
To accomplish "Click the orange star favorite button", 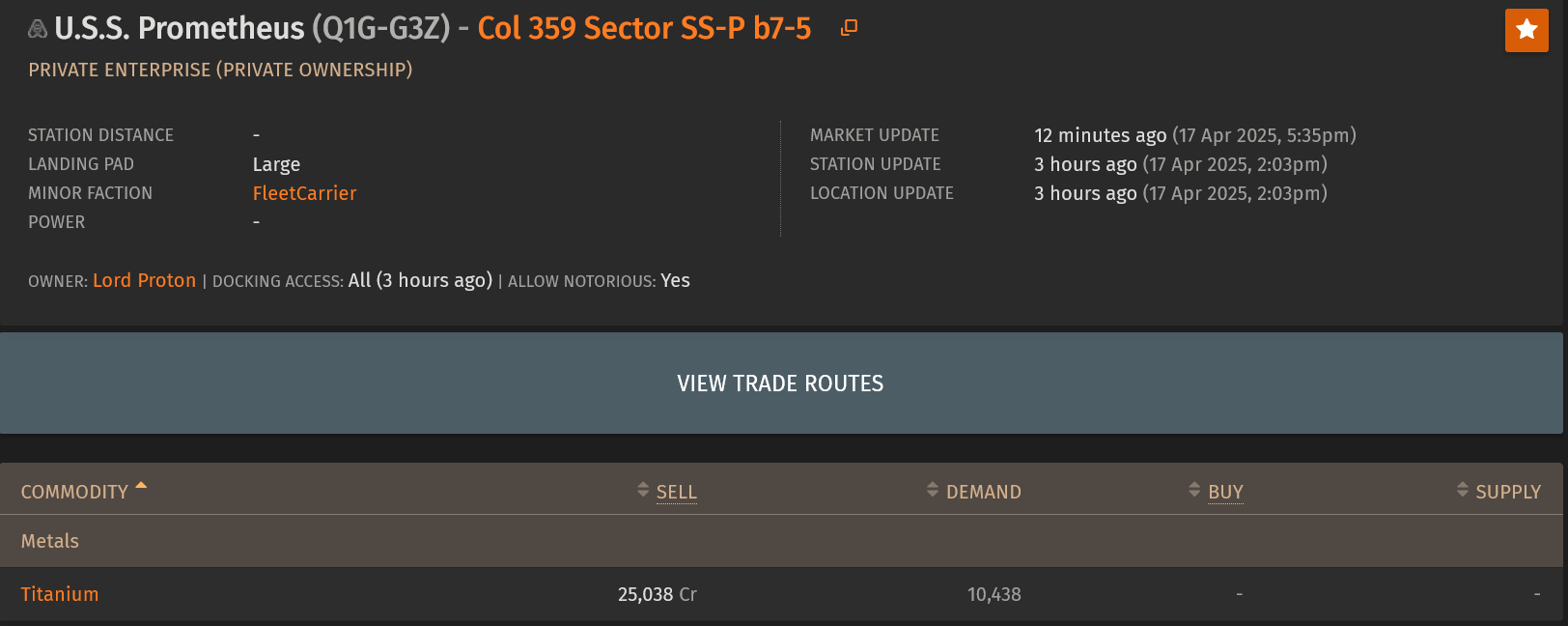I will coord(1526,30).
